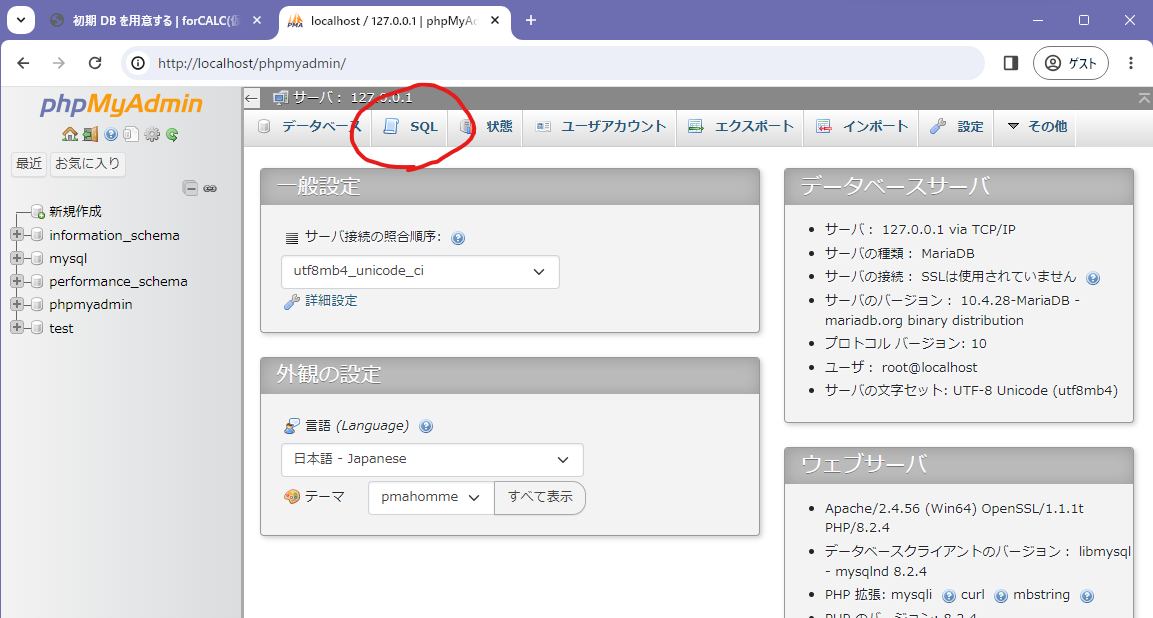
Task: Click help icon next to Language label
Action: pyautogui.click(x=426, y=426)
